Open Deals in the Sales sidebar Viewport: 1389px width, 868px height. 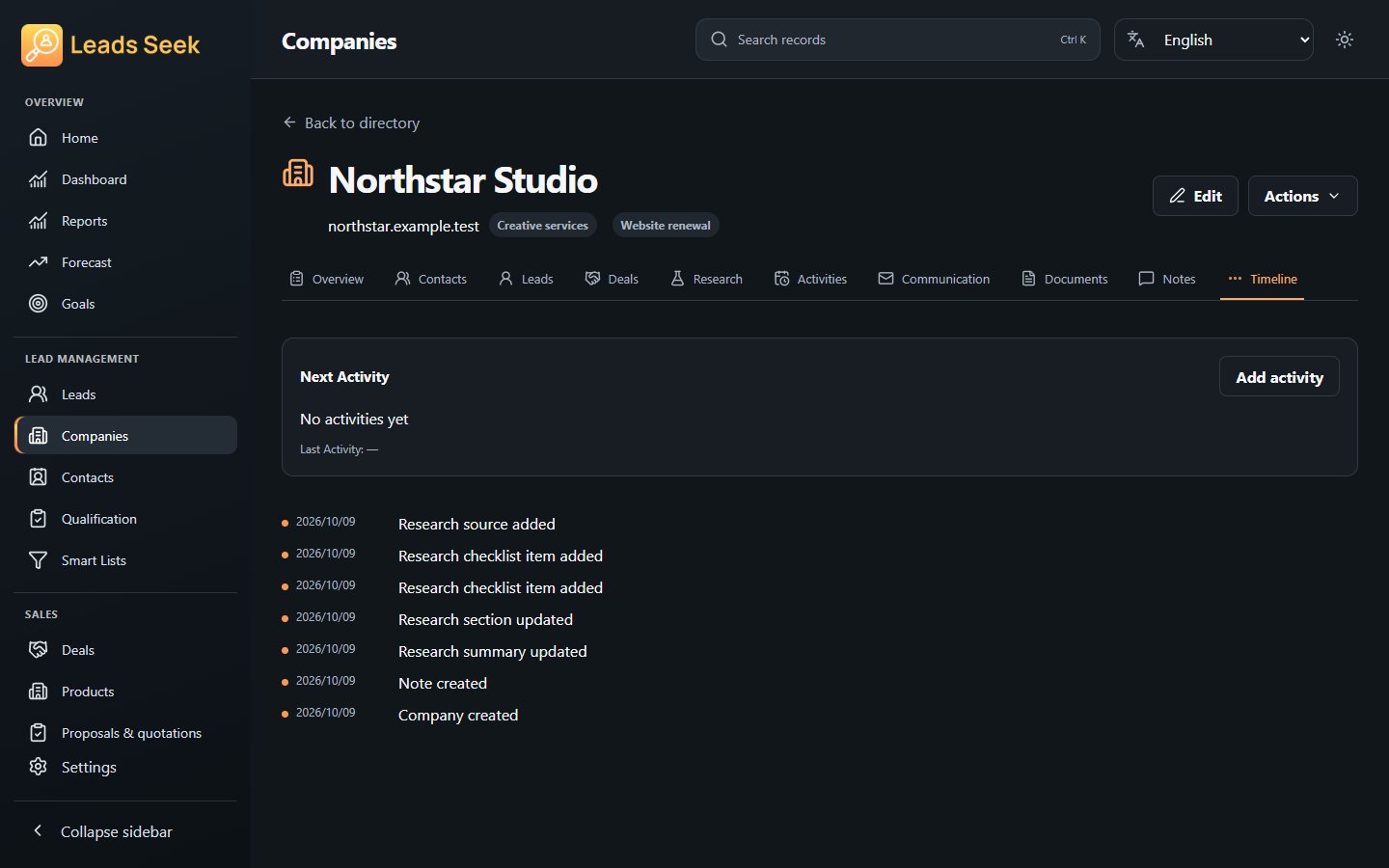pos(125,650)
